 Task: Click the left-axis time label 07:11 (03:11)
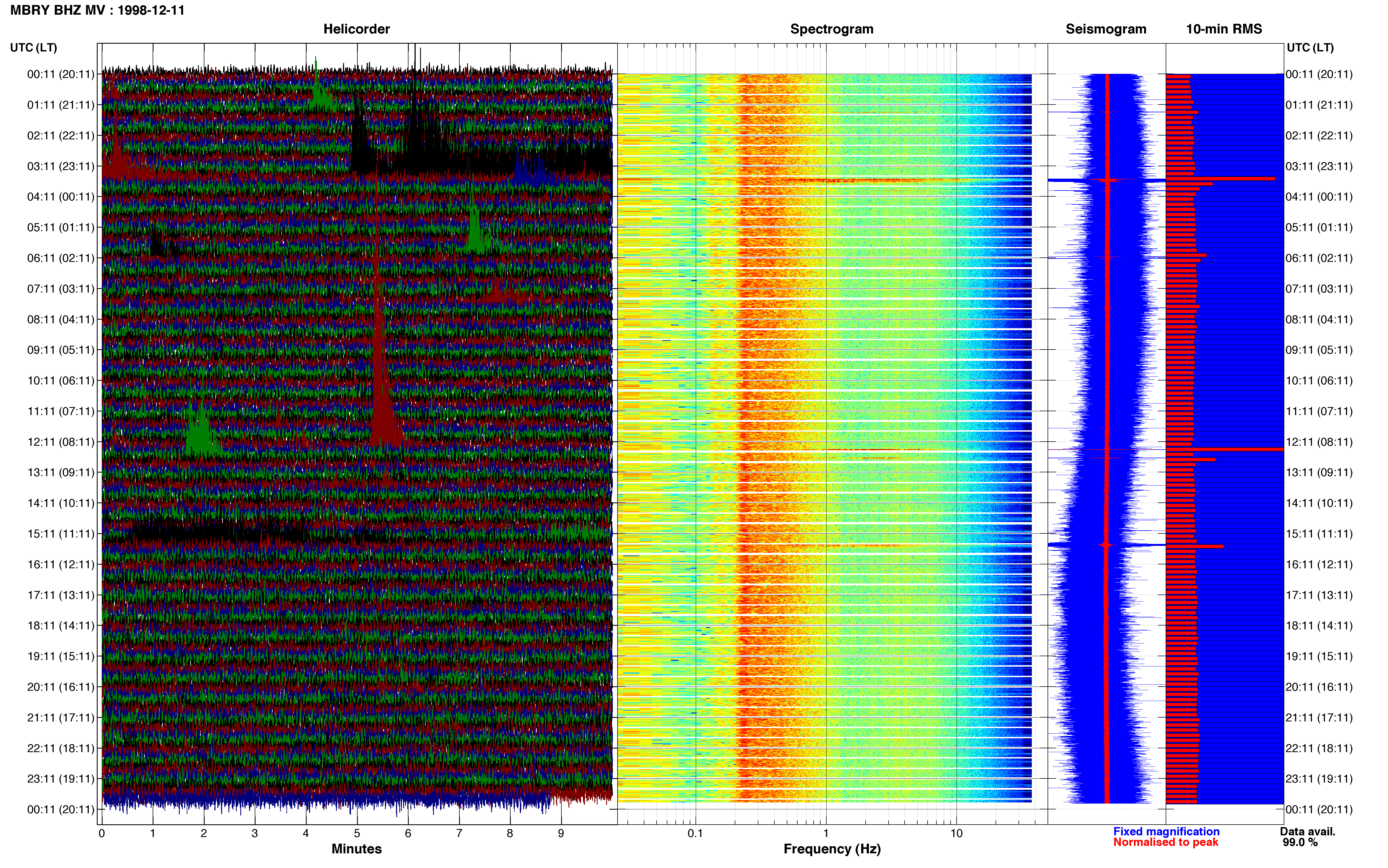click(x=60, y=289)
